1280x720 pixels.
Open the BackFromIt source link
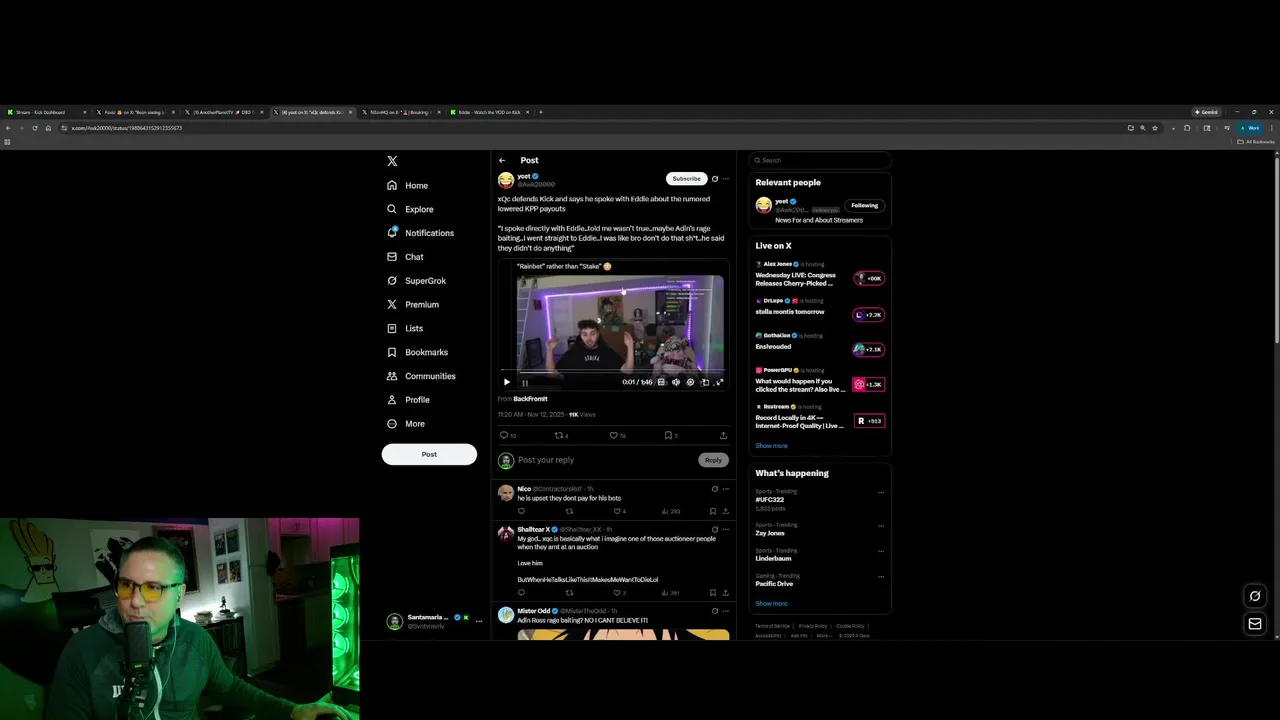530,399
